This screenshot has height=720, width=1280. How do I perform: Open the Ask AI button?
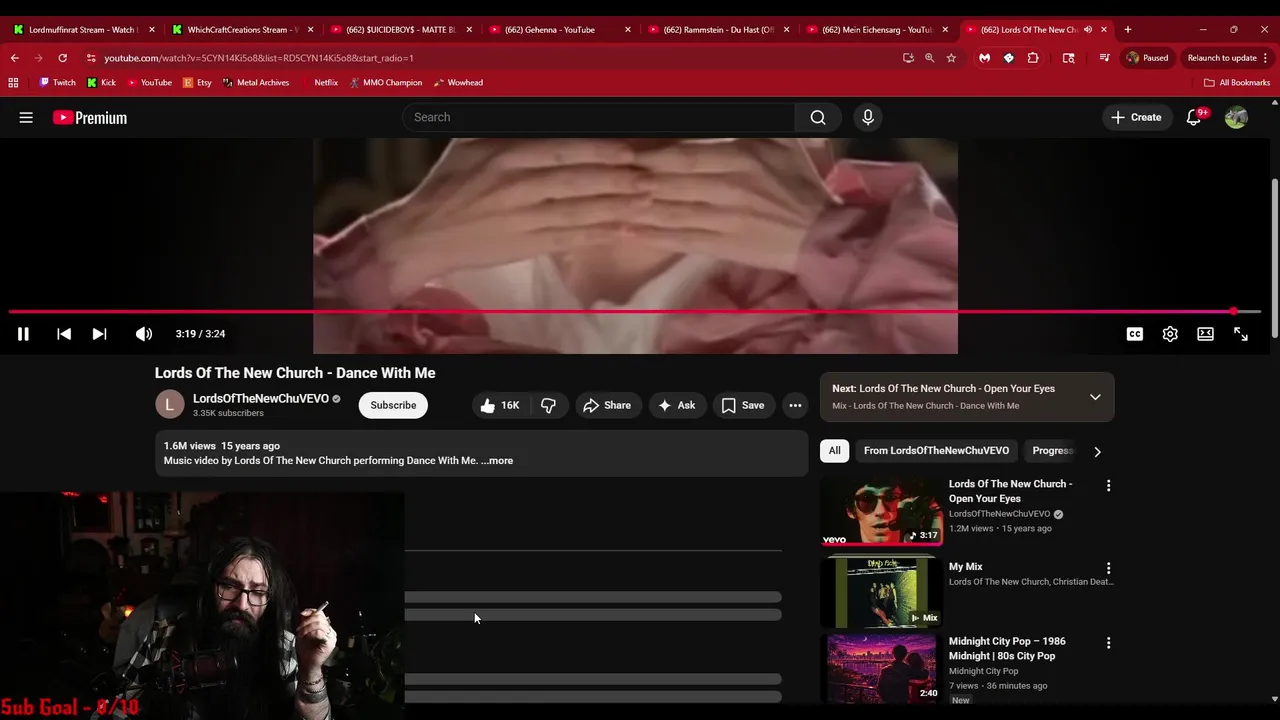(x=676, y=405)
